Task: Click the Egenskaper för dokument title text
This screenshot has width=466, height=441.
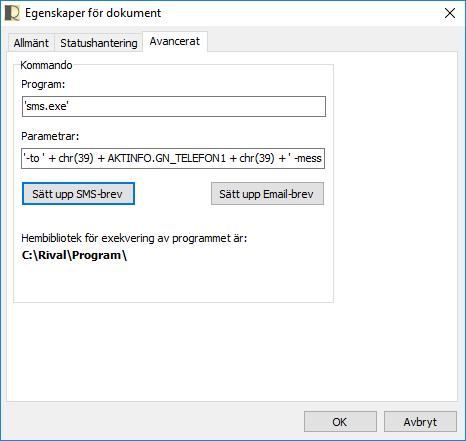Action: tap(93, 13)
